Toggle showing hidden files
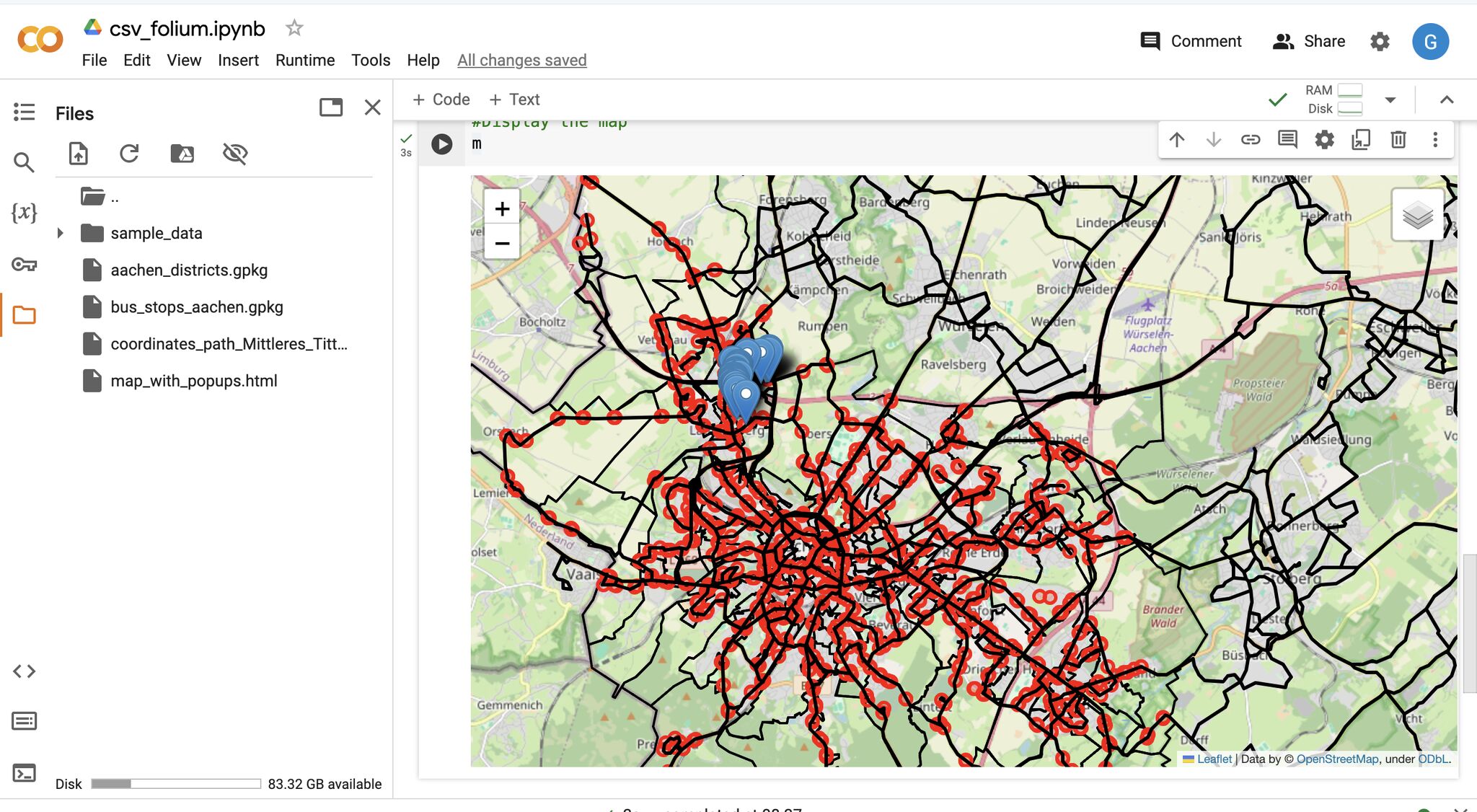Viewport: 1477px width, 812px height. tap(235, 153)
